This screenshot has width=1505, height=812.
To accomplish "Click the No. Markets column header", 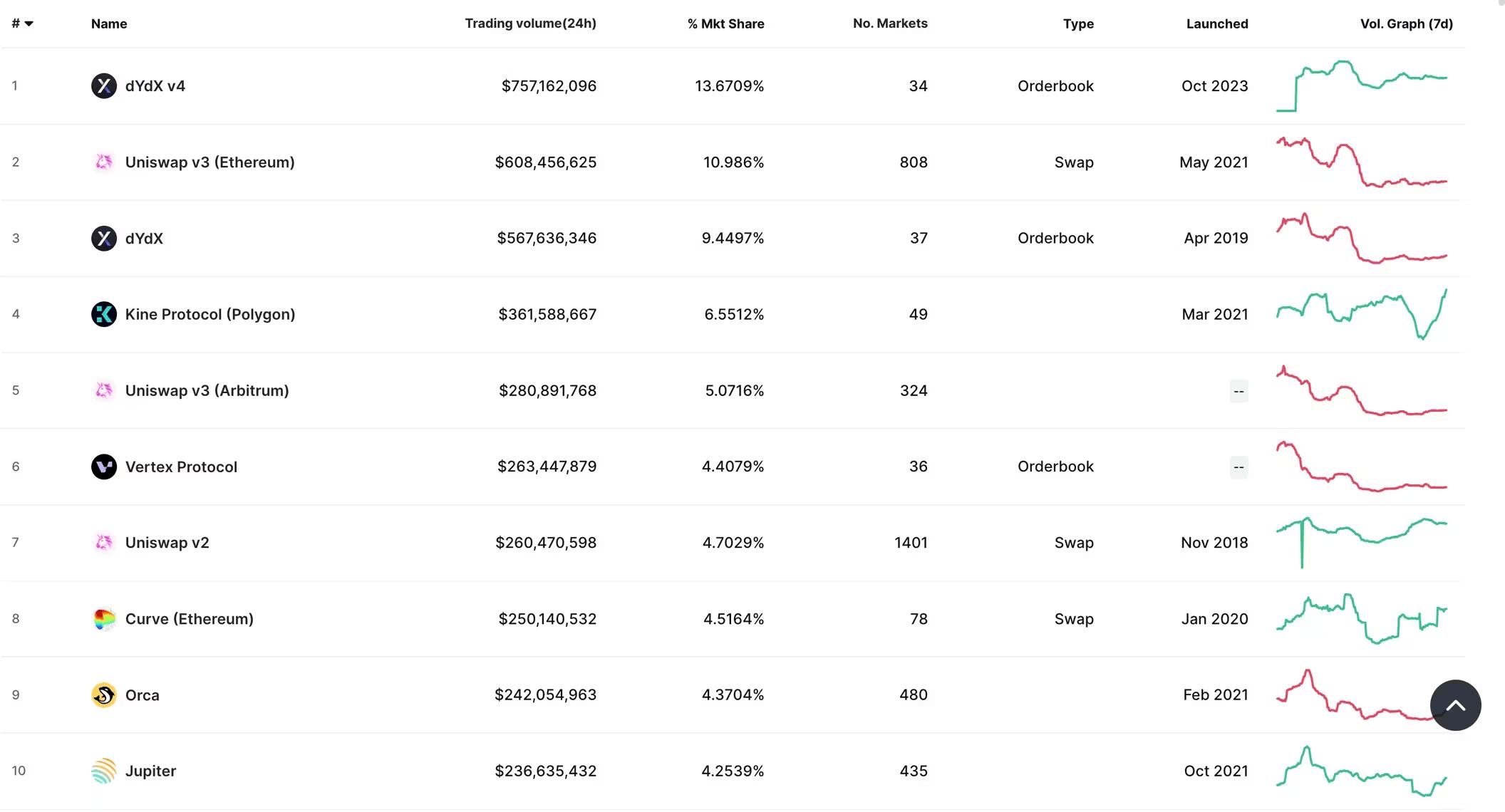I will [890, 24].
